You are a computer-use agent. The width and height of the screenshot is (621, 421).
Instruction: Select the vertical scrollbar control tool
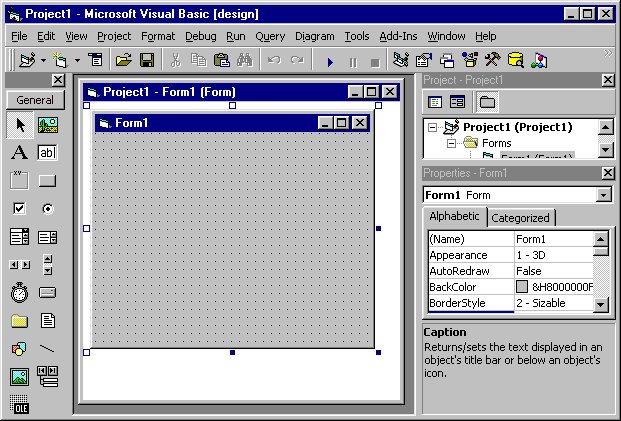(48, 265)
